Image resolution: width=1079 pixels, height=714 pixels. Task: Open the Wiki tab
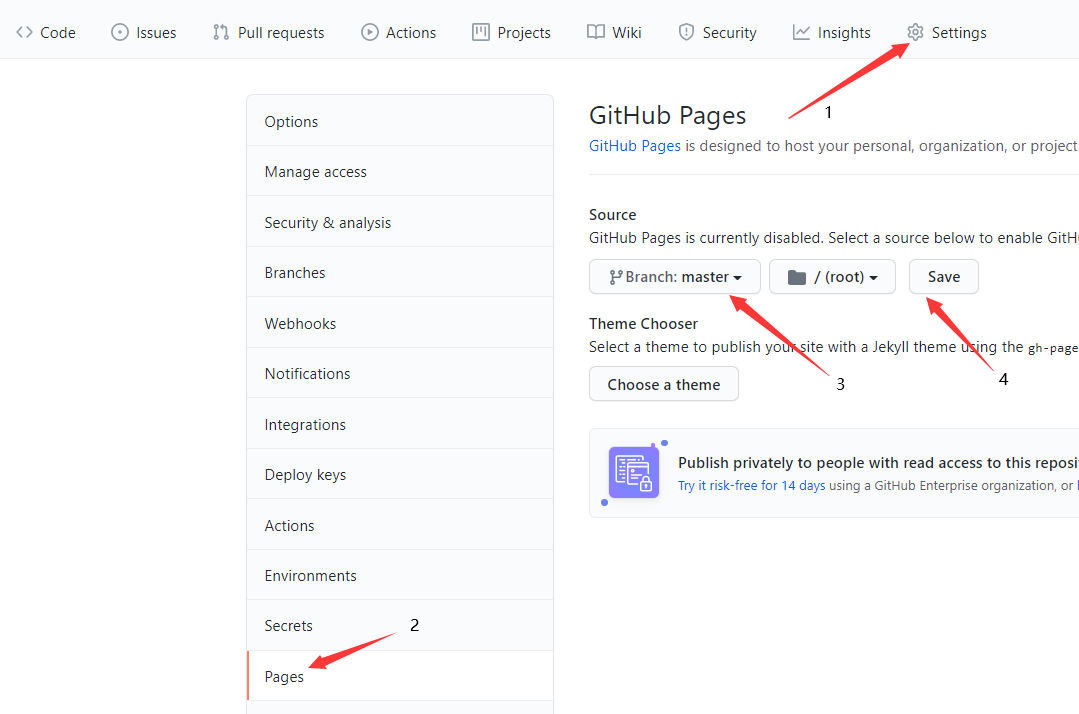pyautogui.click(x=614, y=32)
